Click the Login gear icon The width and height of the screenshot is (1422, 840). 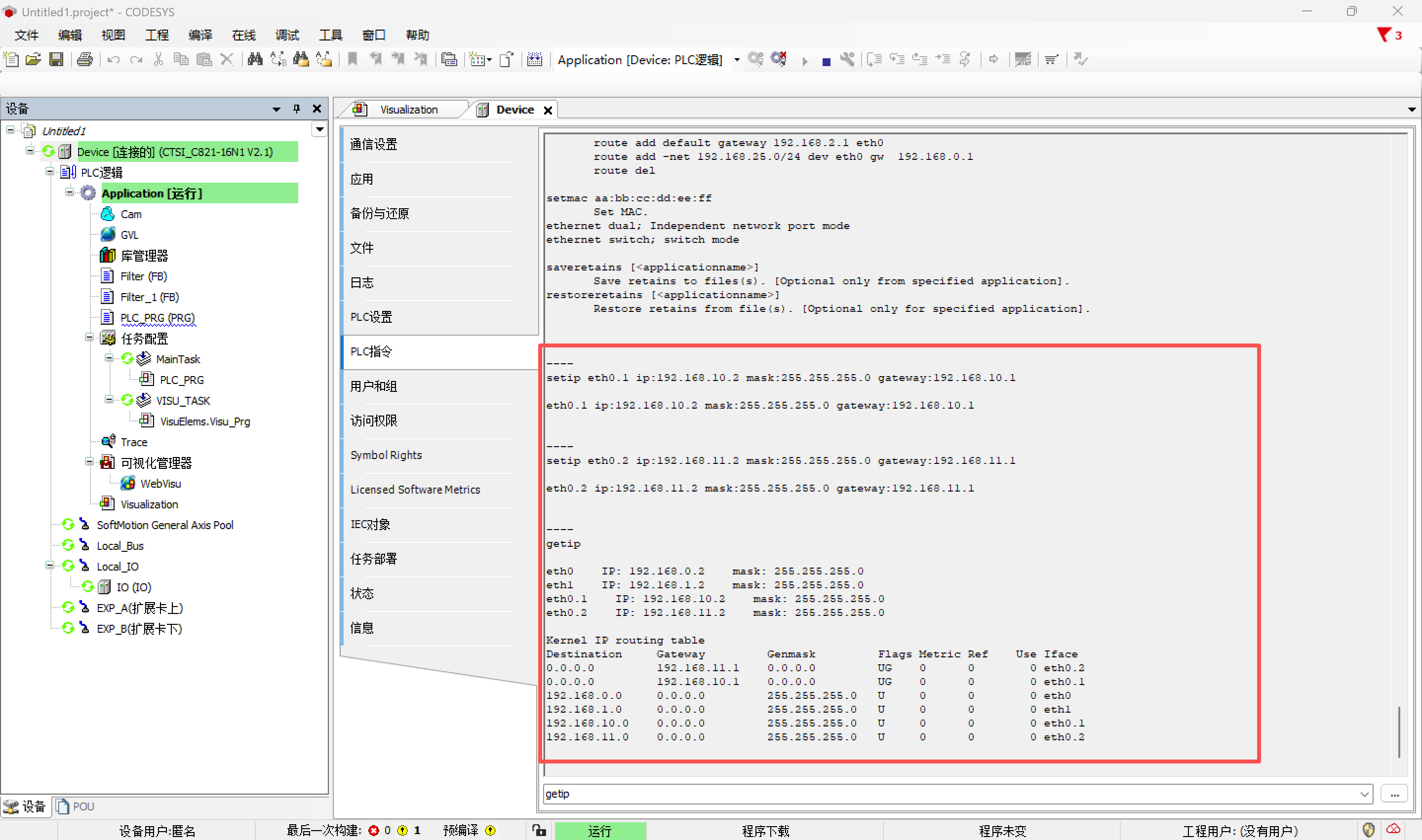click(x=755, y=59)
